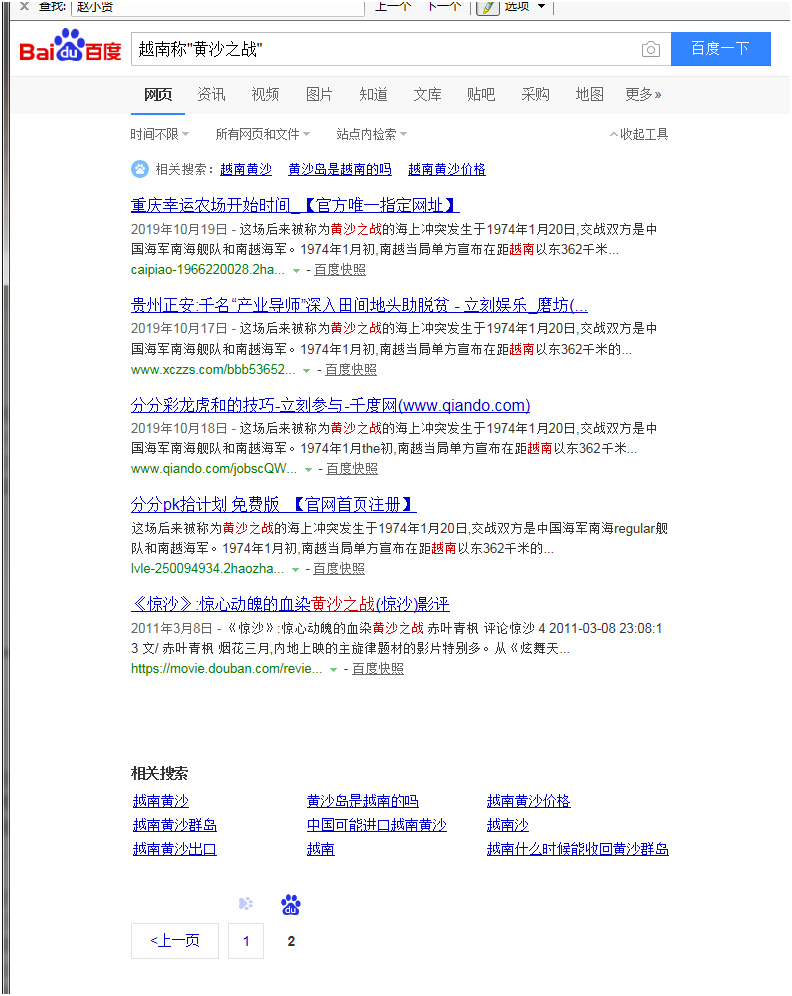Switch to the 图片 tab
The height and width of the screenshot is (996, 792).
coord(319,94)
